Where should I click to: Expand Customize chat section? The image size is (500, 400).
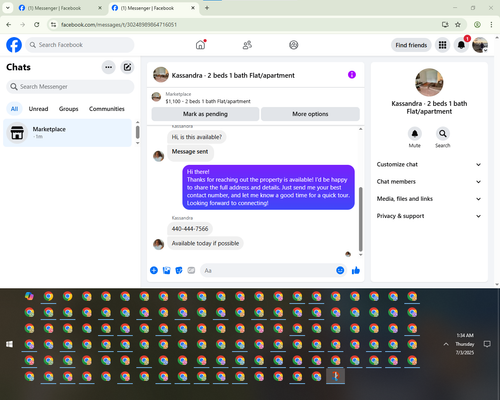tap(429, 164)
